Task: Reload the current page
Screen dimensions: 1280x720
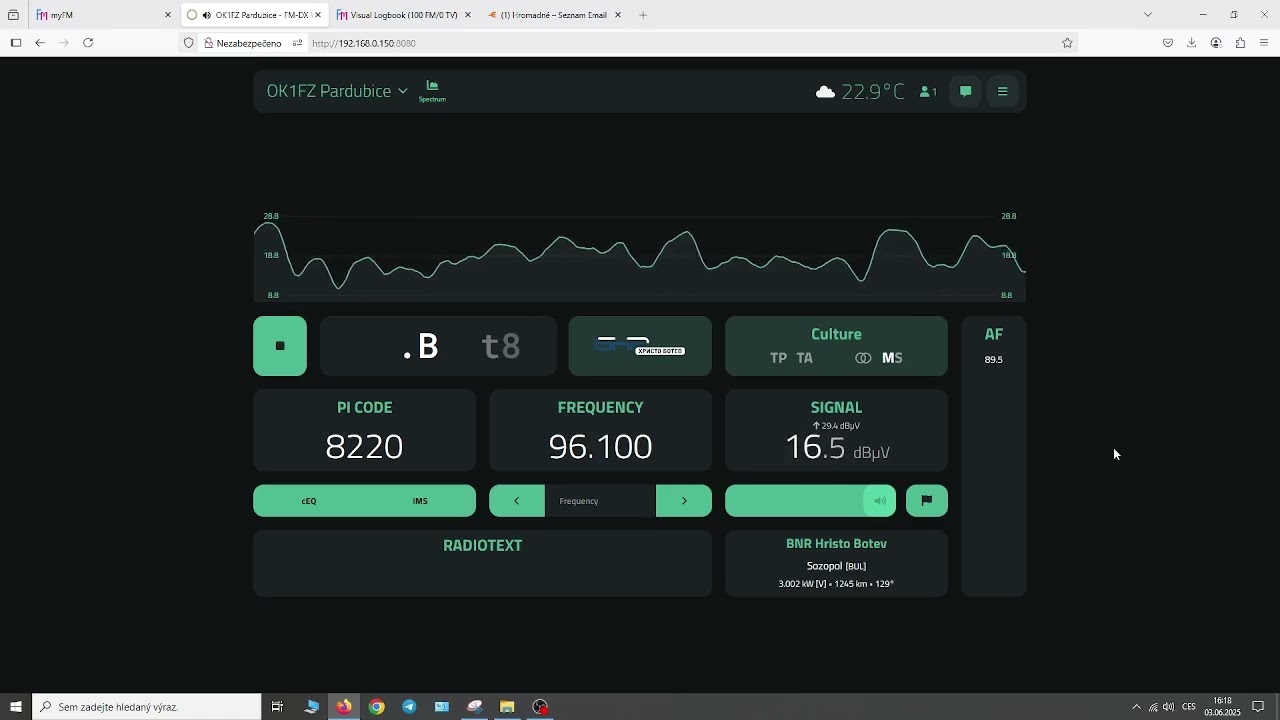Action: pyautogui.click(x=88, y=43)
